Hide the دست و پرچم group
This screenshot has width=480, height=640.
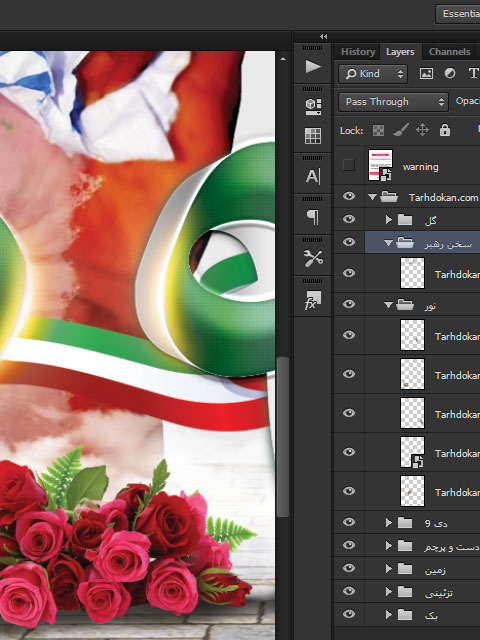pyautogui.click(x=349, y=545)
